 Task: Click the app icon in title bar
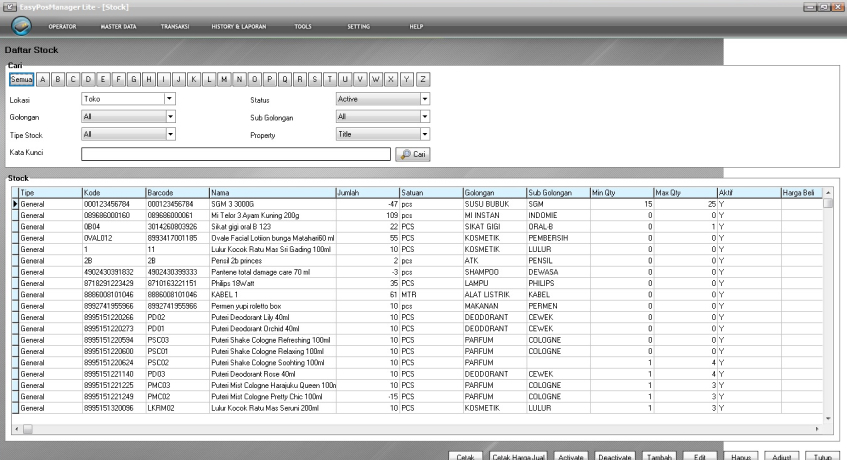pos(9,6)
